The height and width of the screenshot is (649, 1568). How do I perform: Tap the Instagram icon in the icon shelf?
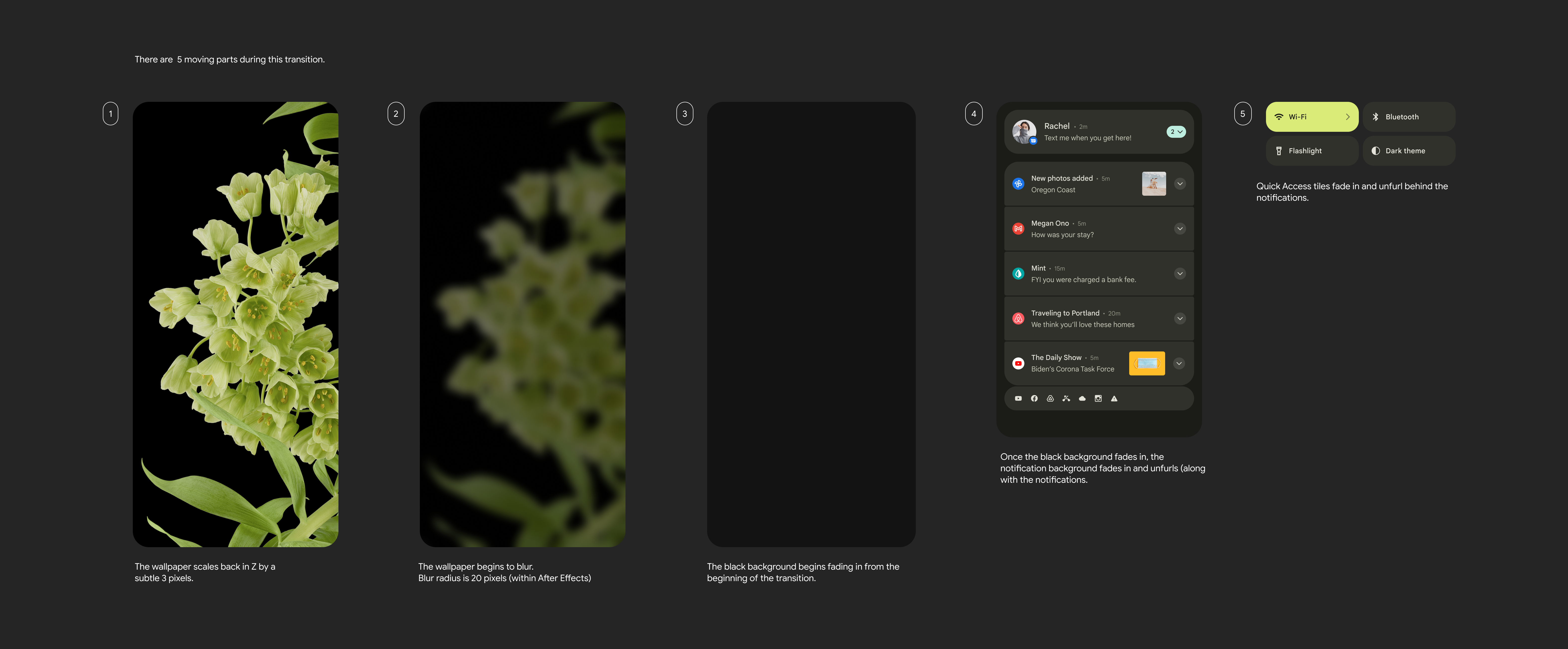tap(1098, 399)
